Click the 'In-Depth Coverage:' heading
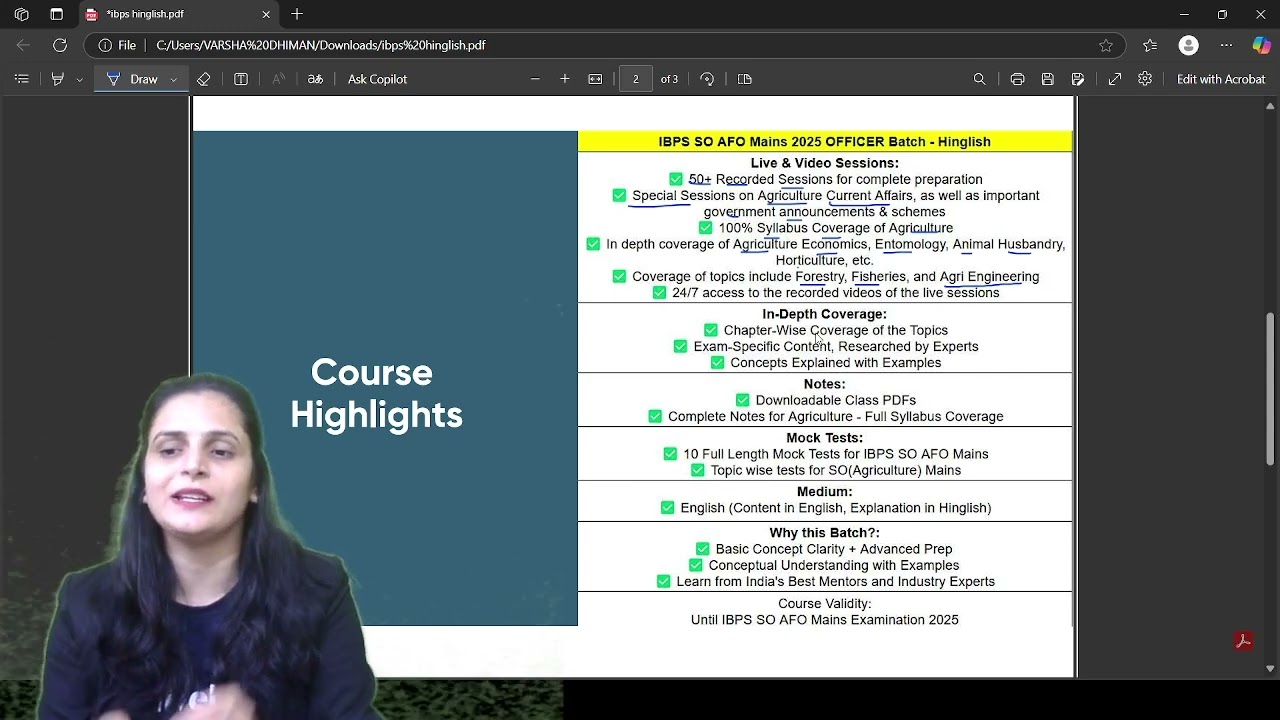 point(824,314)
